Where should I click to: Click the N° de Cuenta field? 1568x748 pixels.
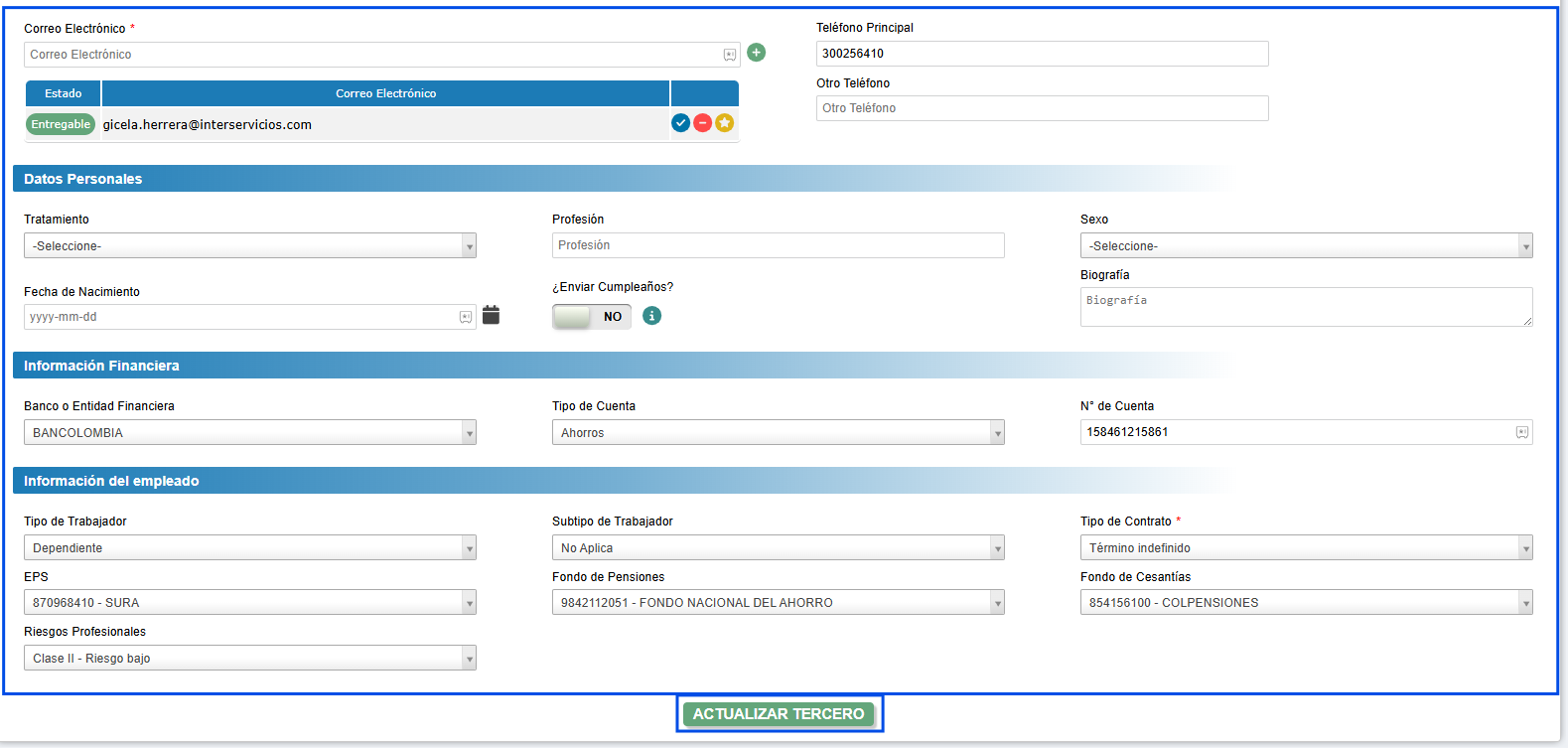click(1296, 432)
